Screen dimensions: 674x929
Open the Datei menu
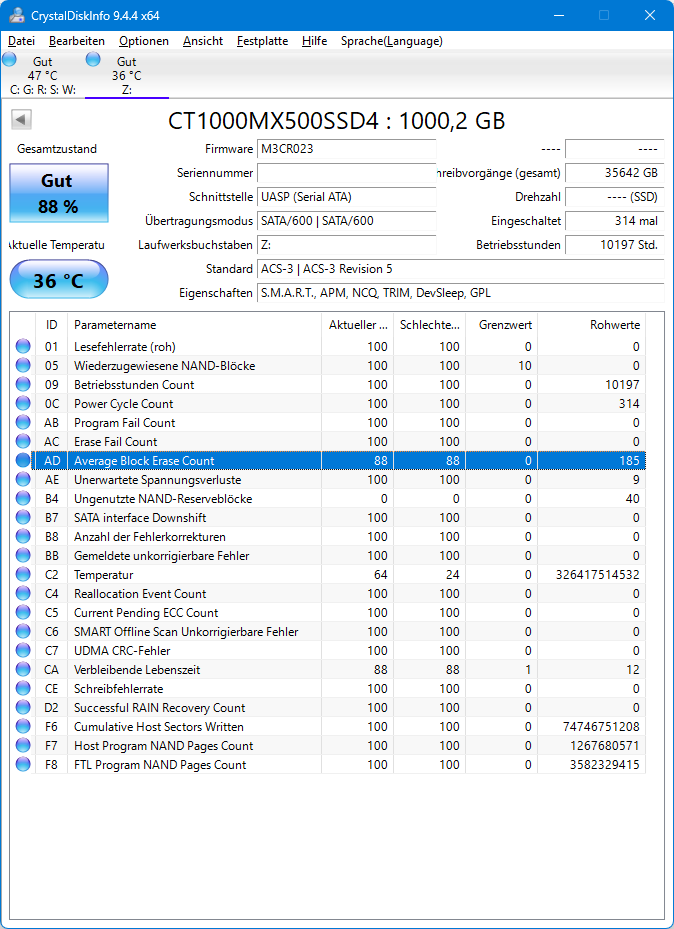(21, 41)
